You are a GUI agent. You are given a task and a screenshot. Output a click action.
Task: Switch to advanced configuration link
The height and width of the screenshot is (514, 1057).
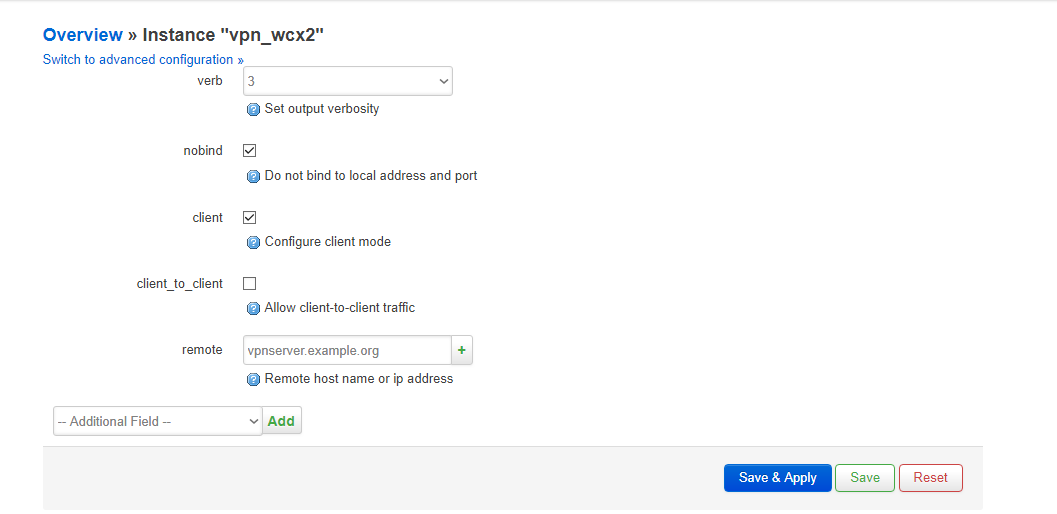tap(143, 59)
